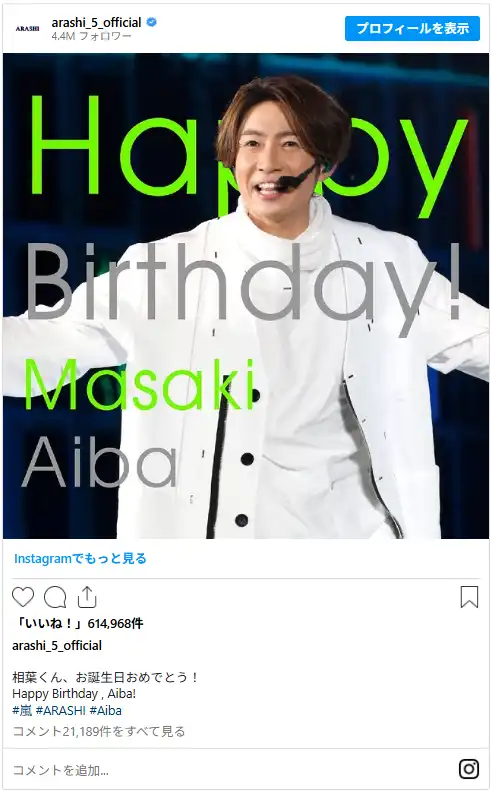Open the #Aiba hashtag

[105, 710]
